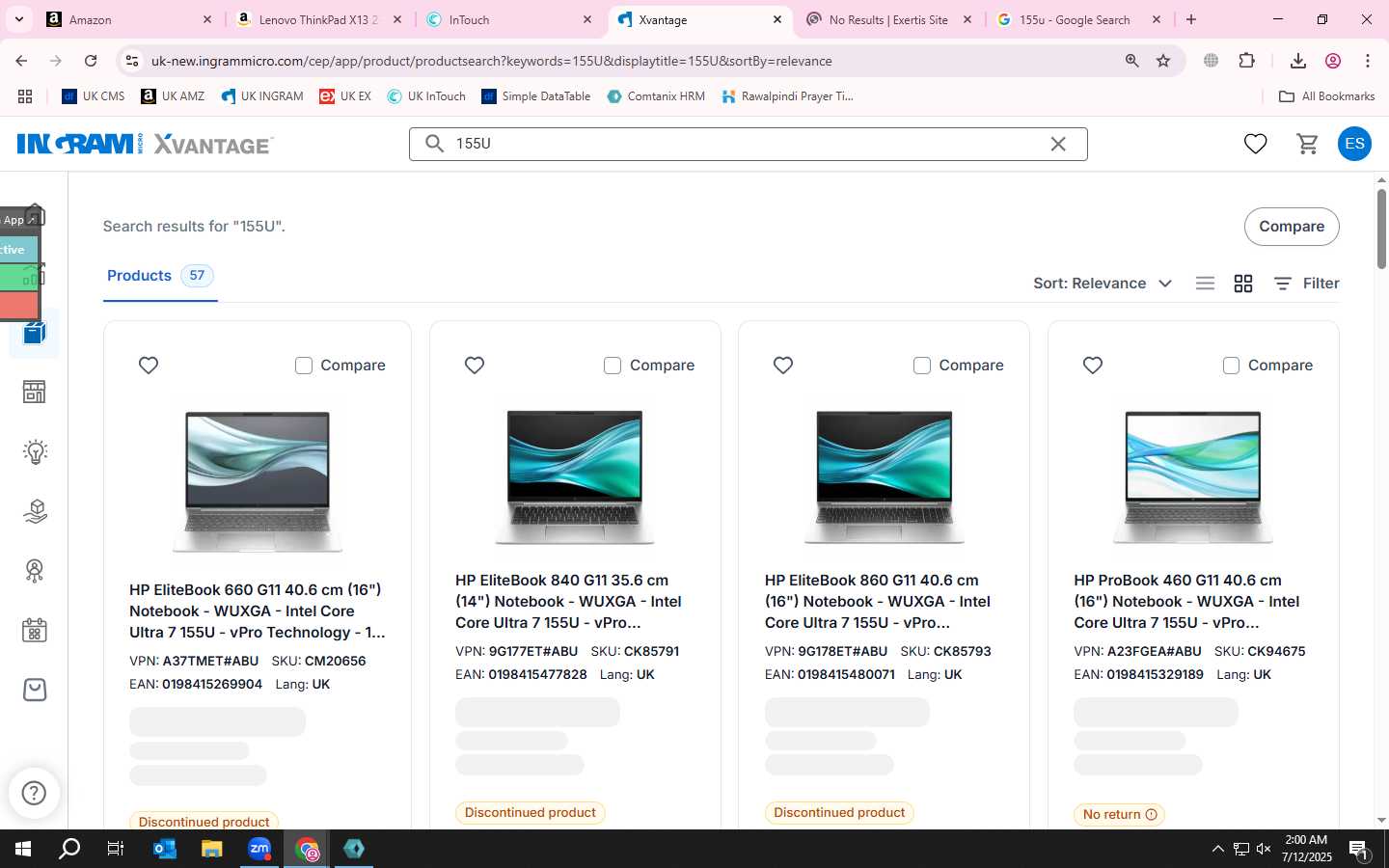Image resolution: width=1389 pixels, height=868 pixels.
Task: Open the sidebar cube-on-hand services icon
Action: tap(35, 511)
